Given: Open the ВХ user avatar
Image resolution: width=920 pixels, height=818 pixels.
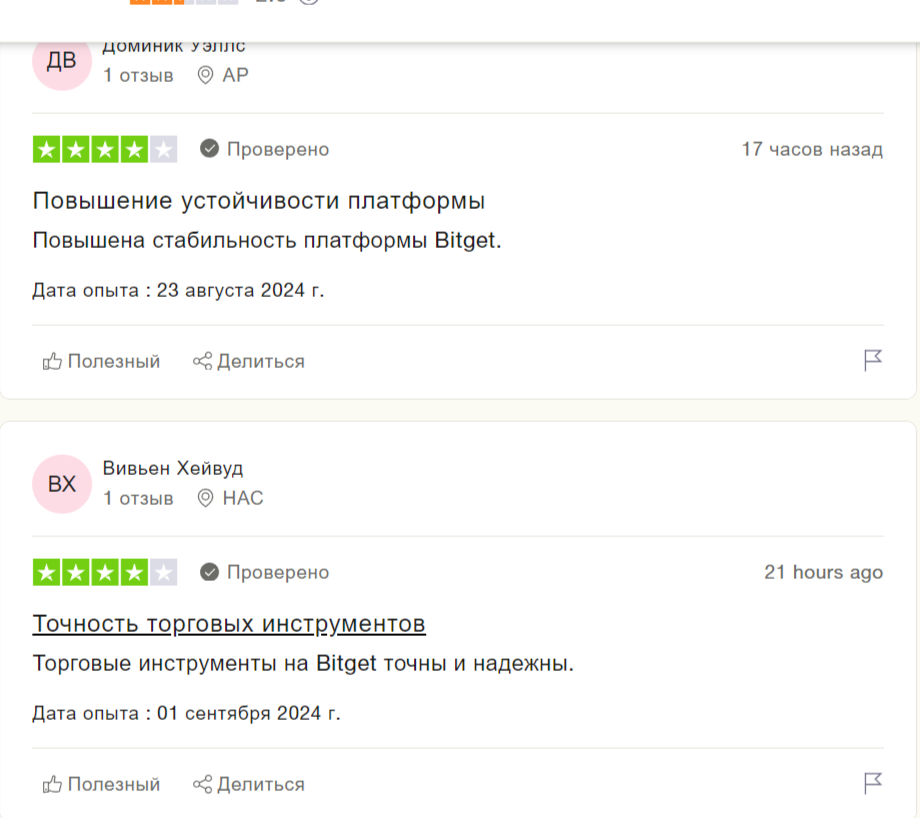Looking at the screenshot, I should 62,484.
